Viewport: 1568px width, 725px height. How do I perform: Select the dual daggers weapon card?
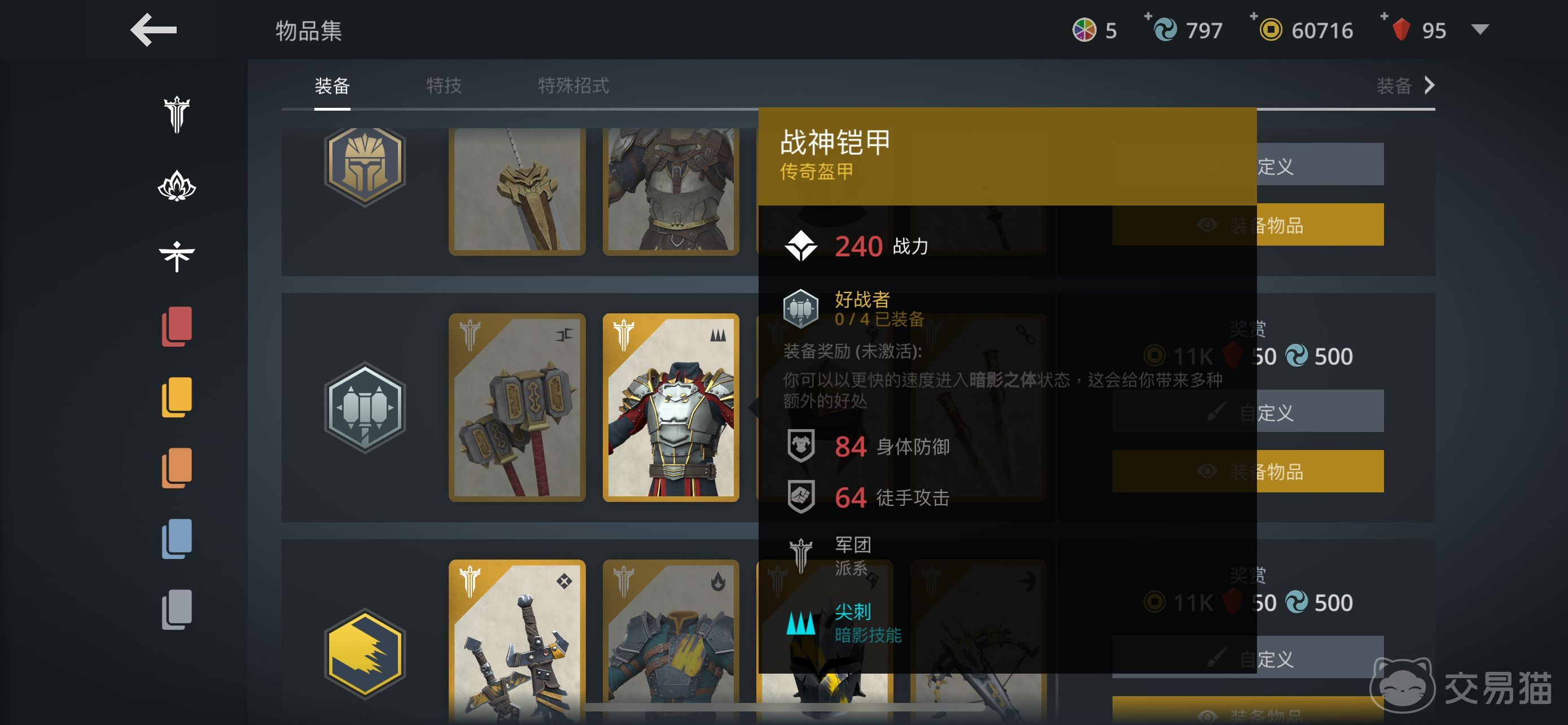click(x=517, y=641)
